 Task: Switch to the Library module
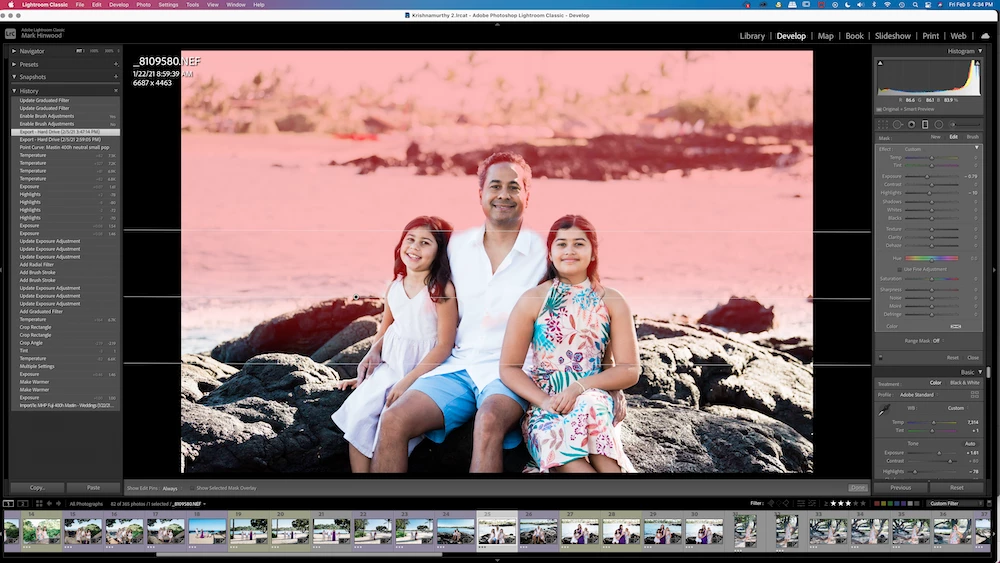(x=752, y=36)
